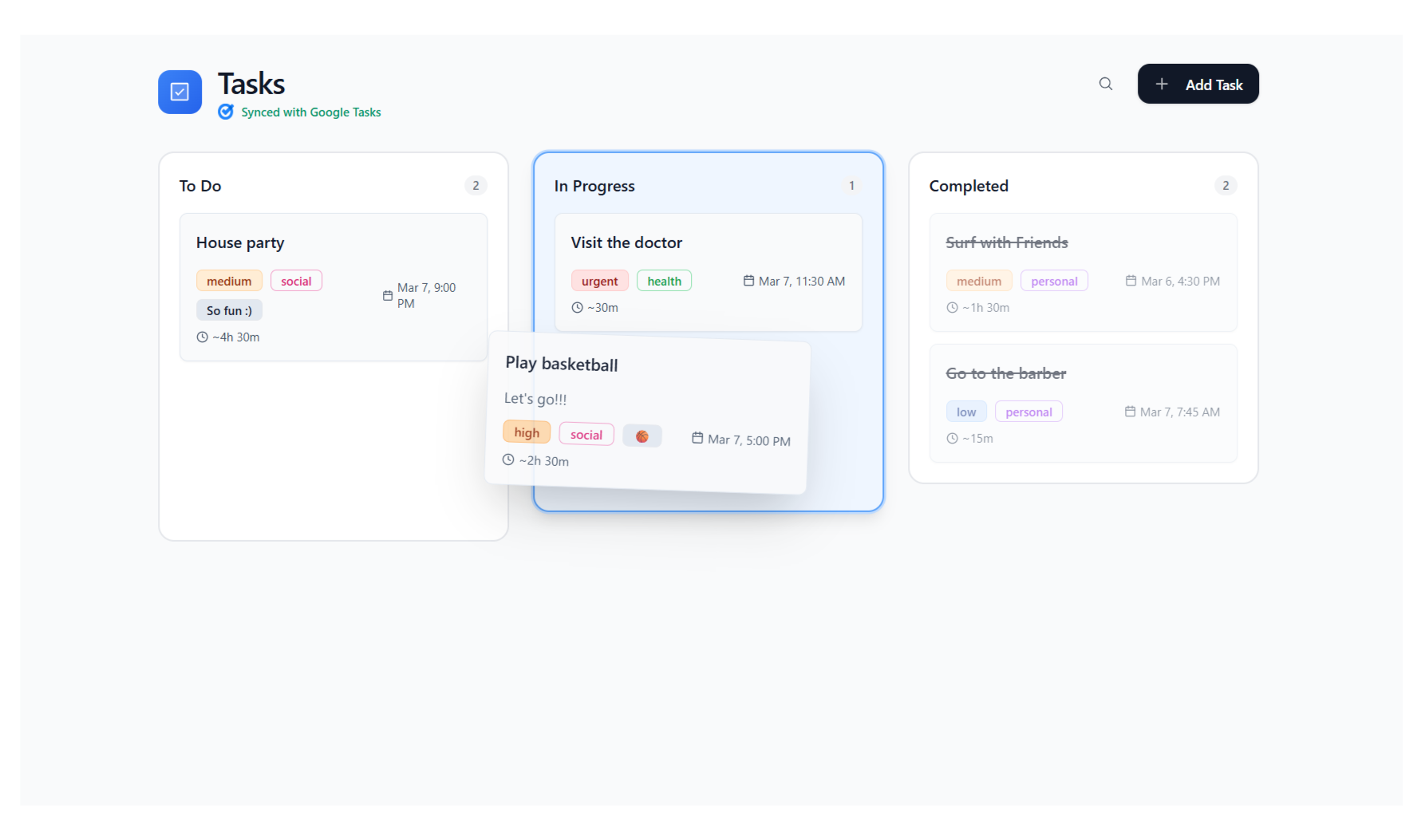This screenshot has width=1425, height=840.
Task: Click clock icon on Go to the barber
Action: (952, 439)
